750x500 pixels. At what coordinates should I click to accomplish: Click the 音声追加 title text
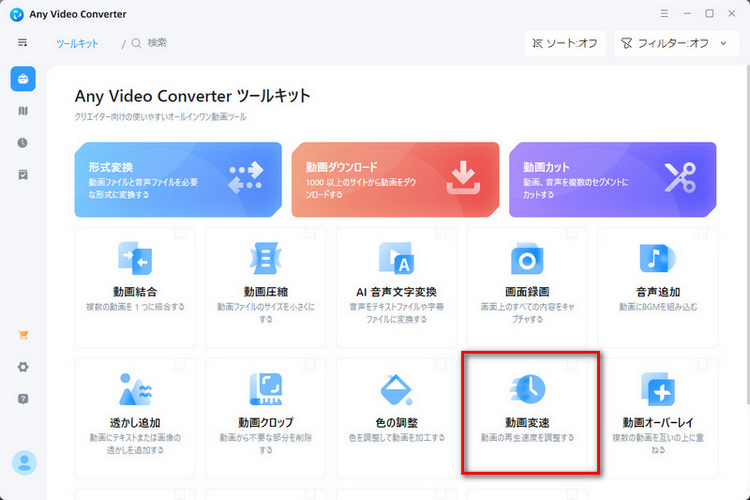click(x=658, y=292)
